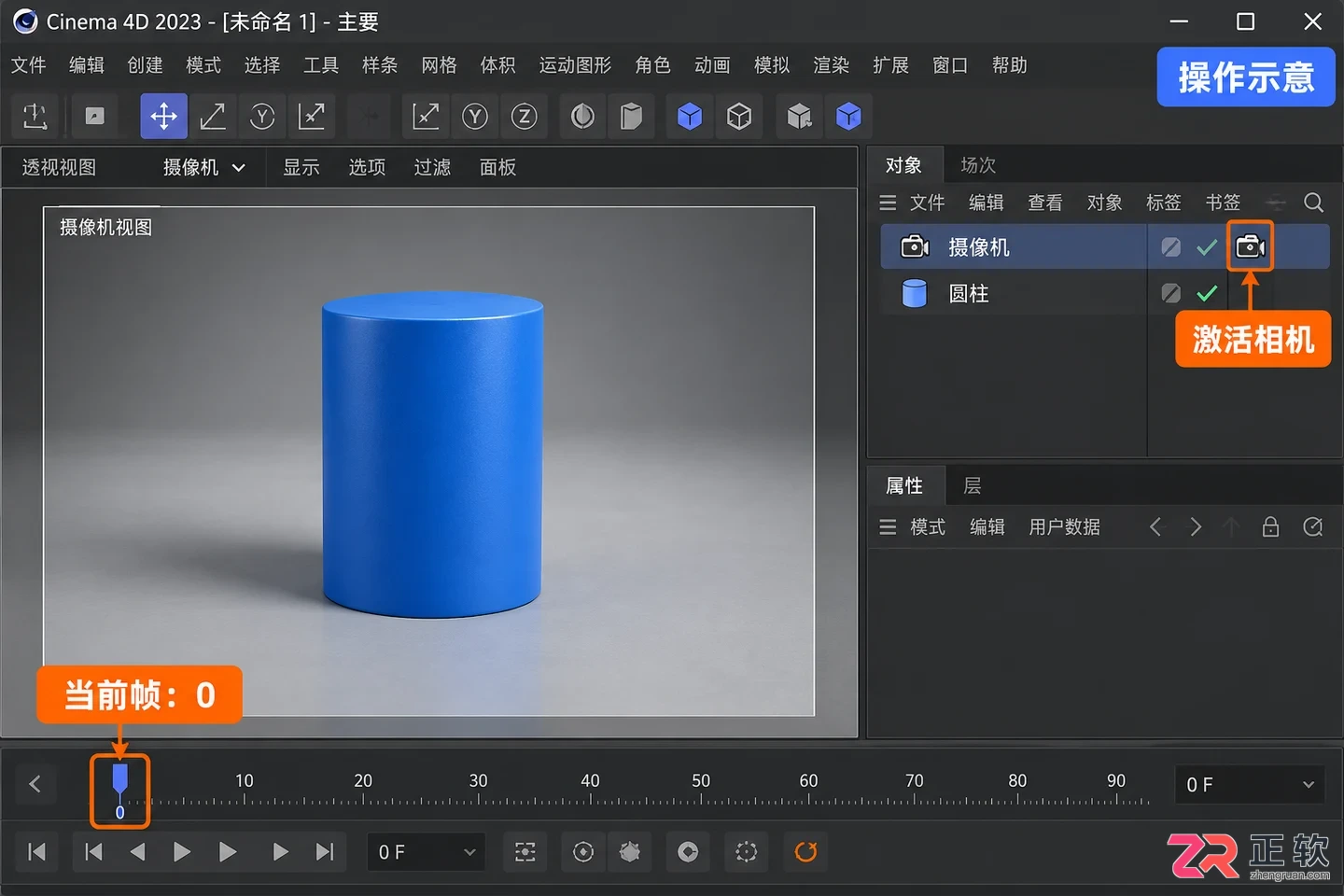Click the blue playhead marker at frame 0
Screen dimensions: 1344x896
(119, 779)
